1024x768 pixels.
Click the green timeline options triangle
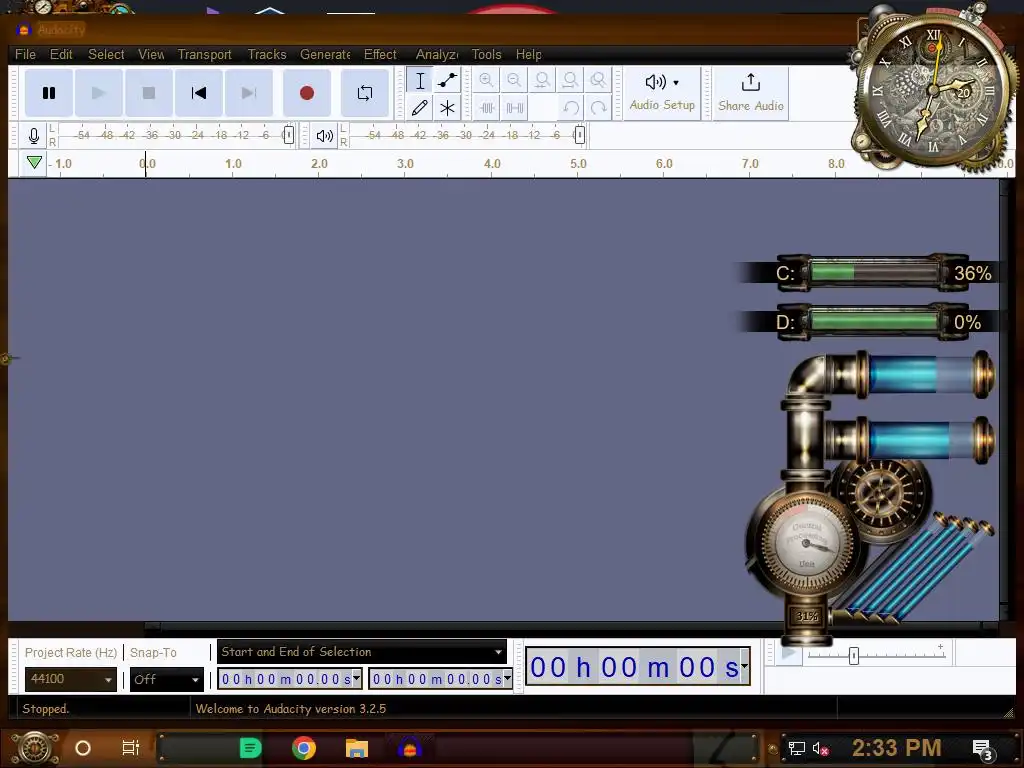pyautogui.click(x=35, y=163)
